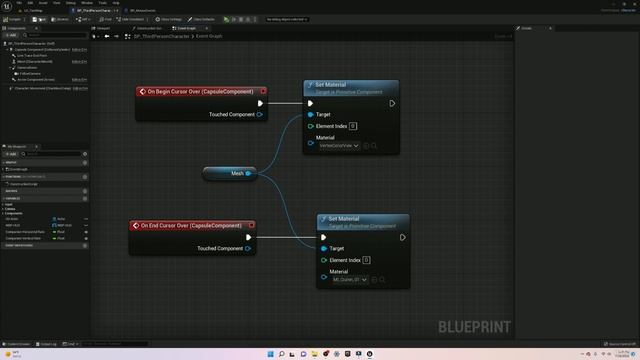
Task: Click browse-to-asset icon on lower Set Material
Action: [382, 280]
